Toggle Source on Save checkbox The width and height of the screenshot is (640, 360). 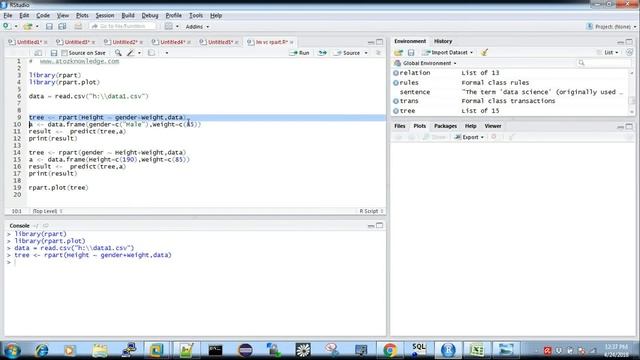pyautogui.click(x=64, y=53)
